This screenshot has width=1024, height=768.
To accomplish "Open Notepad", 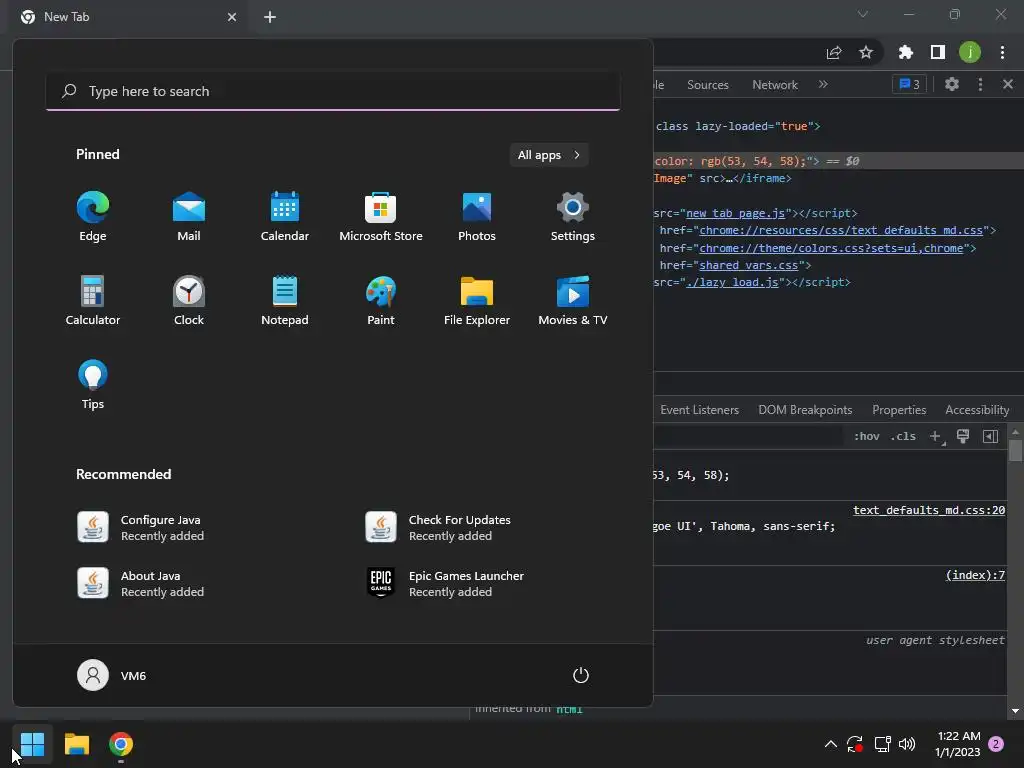I will pyautogui.click(x=285, y=301).
